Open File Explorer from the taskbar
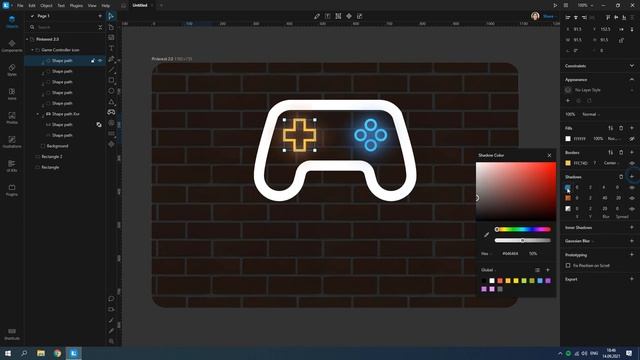Viewport: 640px width, 360px height. tap(41, 353)
